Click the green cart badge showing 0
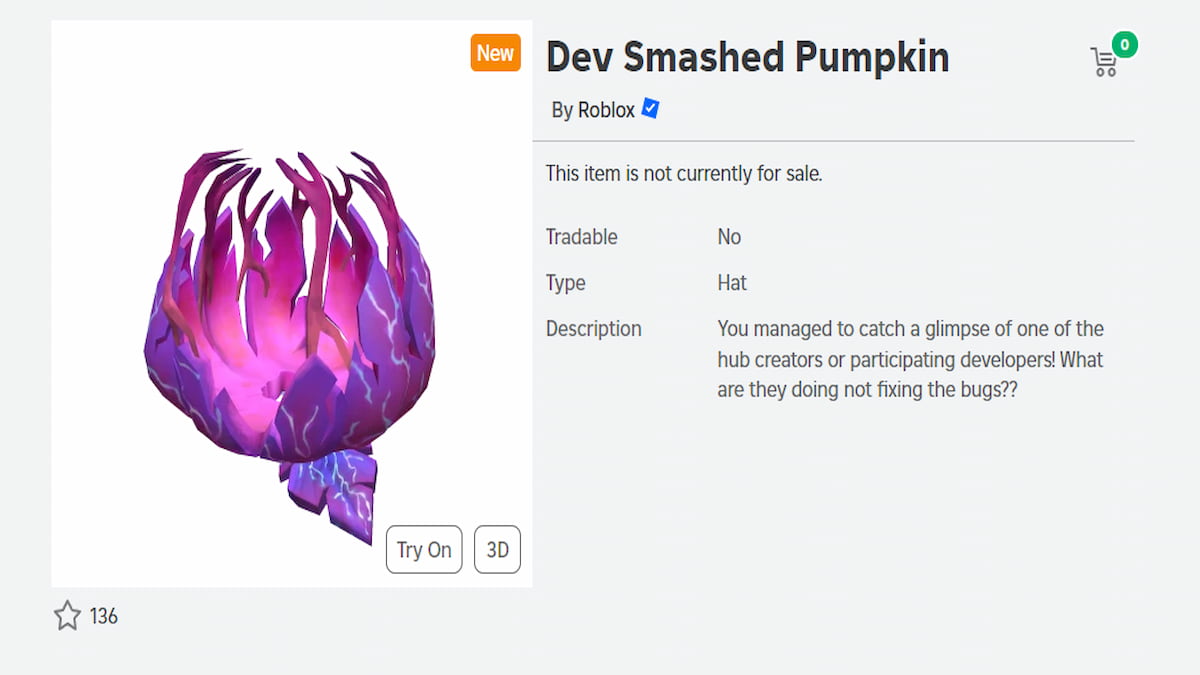1200x675 pixels. coord(1124,44)
